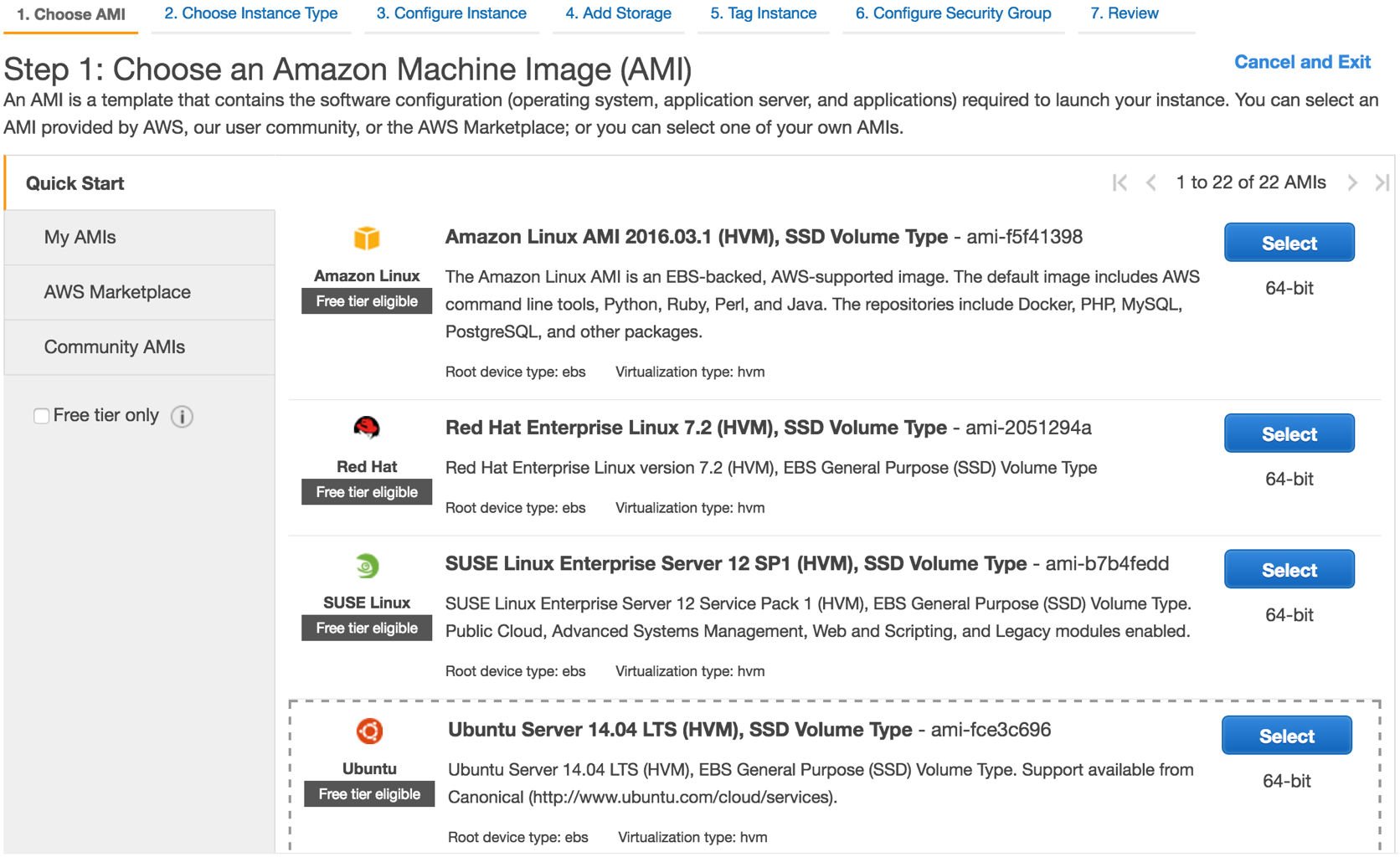Switch to the Choose Instance Type step

(251, 13)
